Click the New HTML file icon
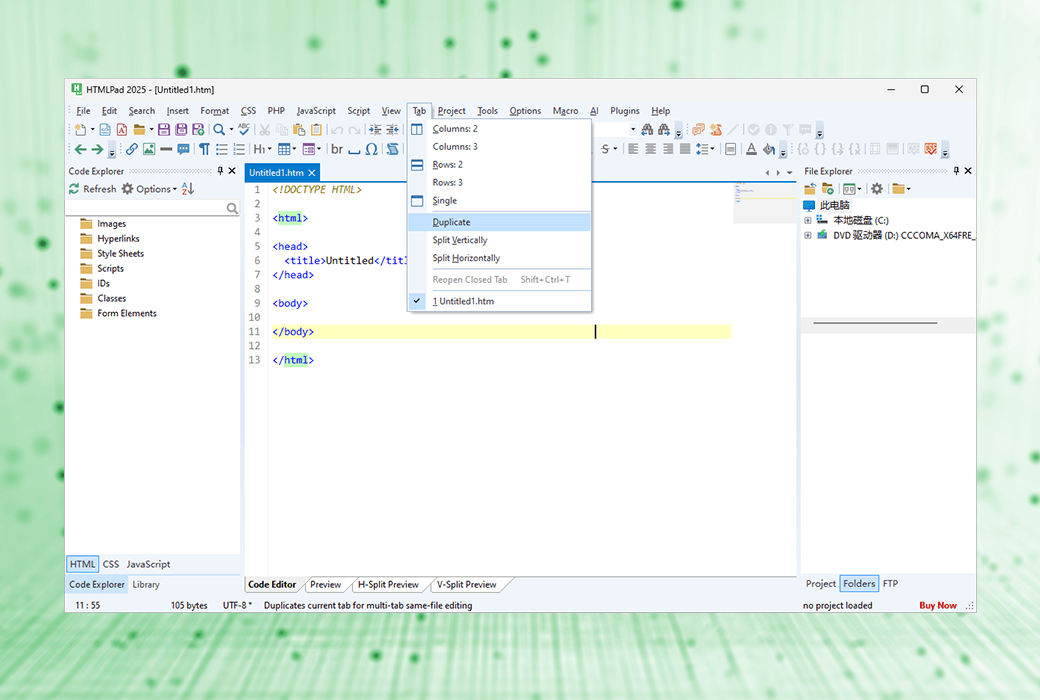 [x=105, y=129]
